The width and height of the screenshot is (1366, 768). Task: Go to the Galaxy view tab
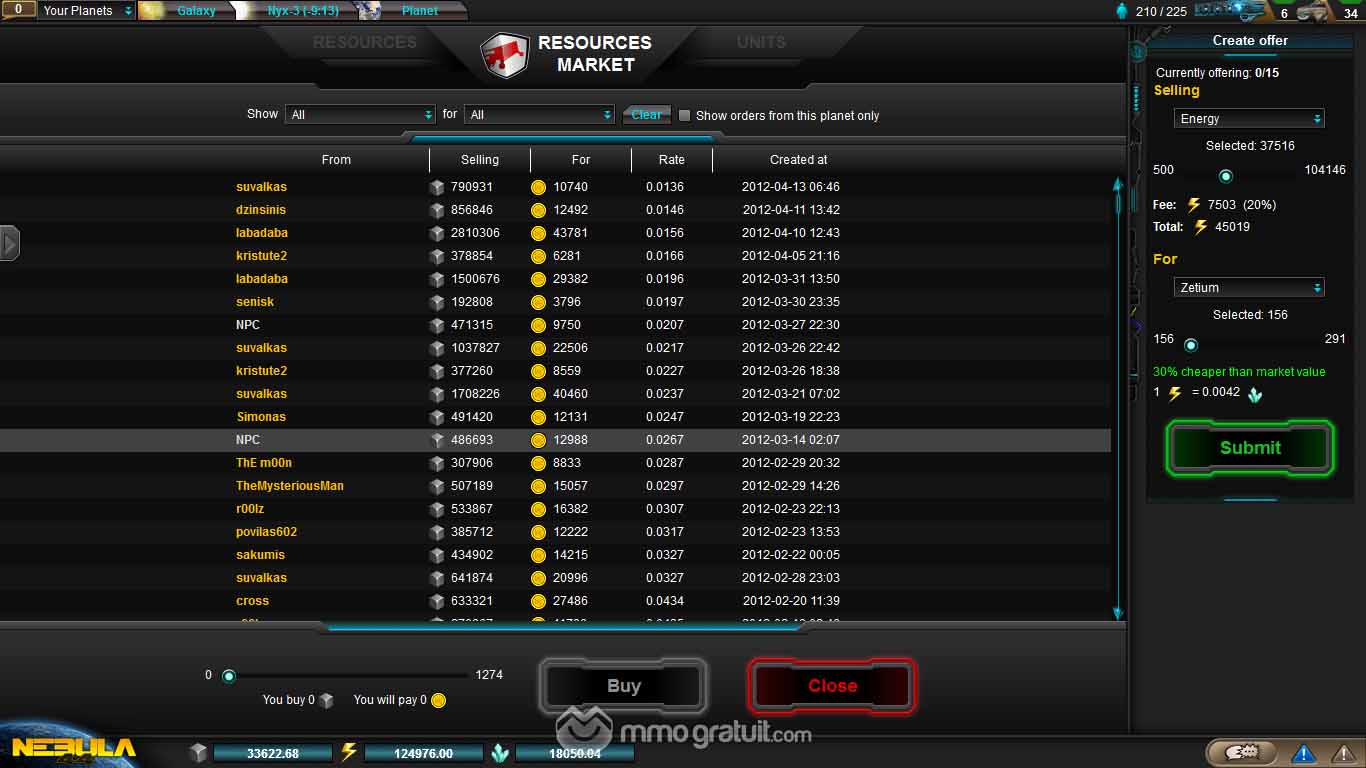pyautogui.click(x=196, y=11)
